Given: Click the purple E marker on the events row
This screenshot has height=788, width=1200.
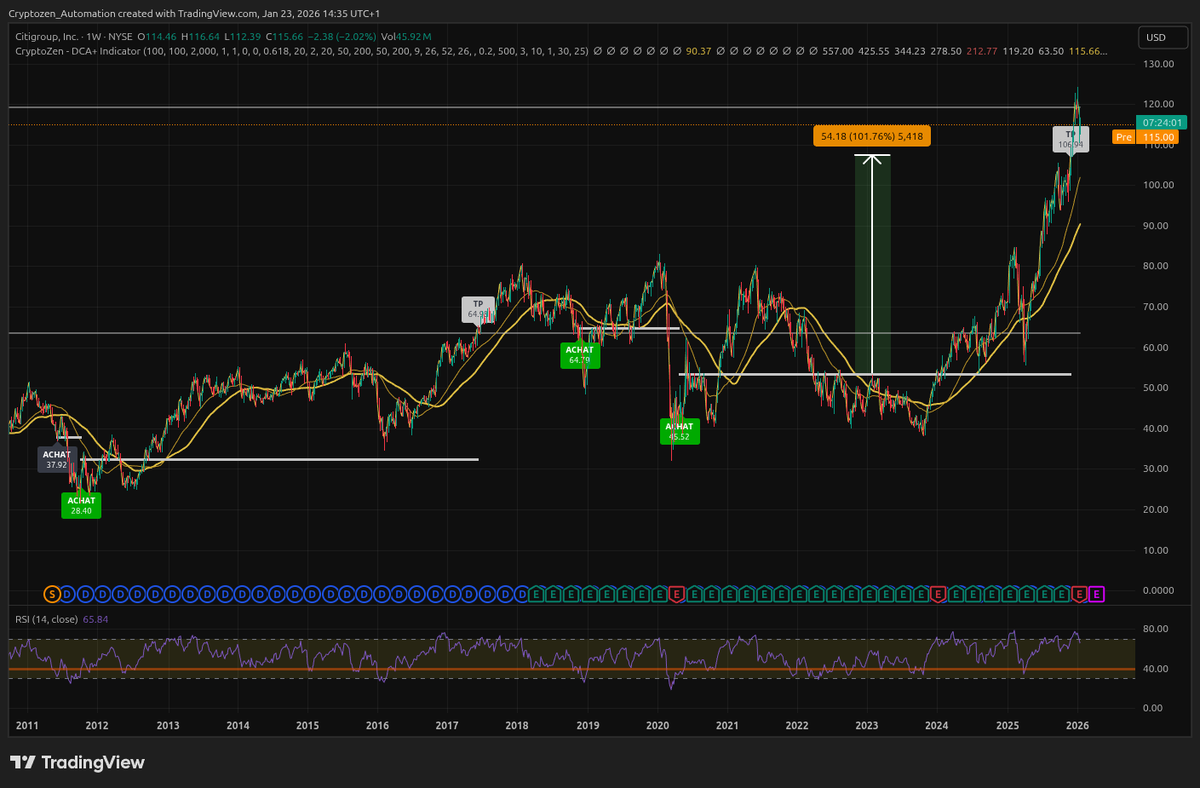Looking at the screenshot, I should [1097, 594].
